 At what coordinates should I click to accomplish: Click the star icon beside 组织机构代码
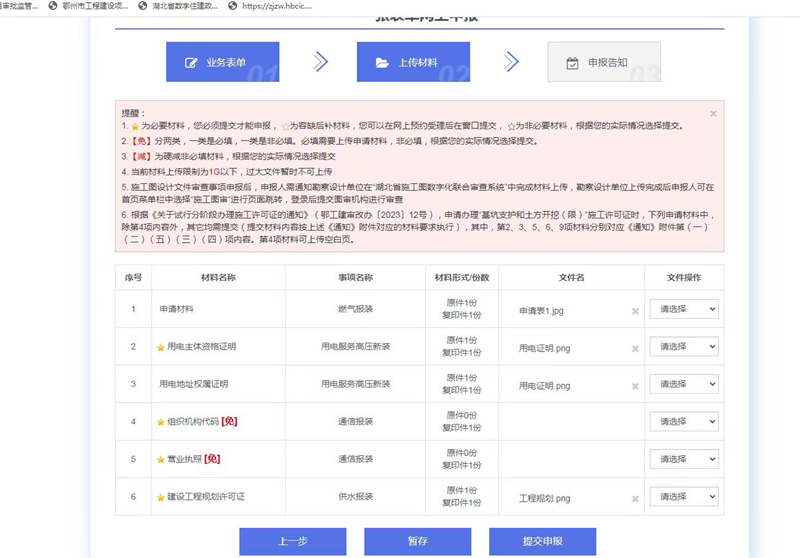tap(160, 422)
